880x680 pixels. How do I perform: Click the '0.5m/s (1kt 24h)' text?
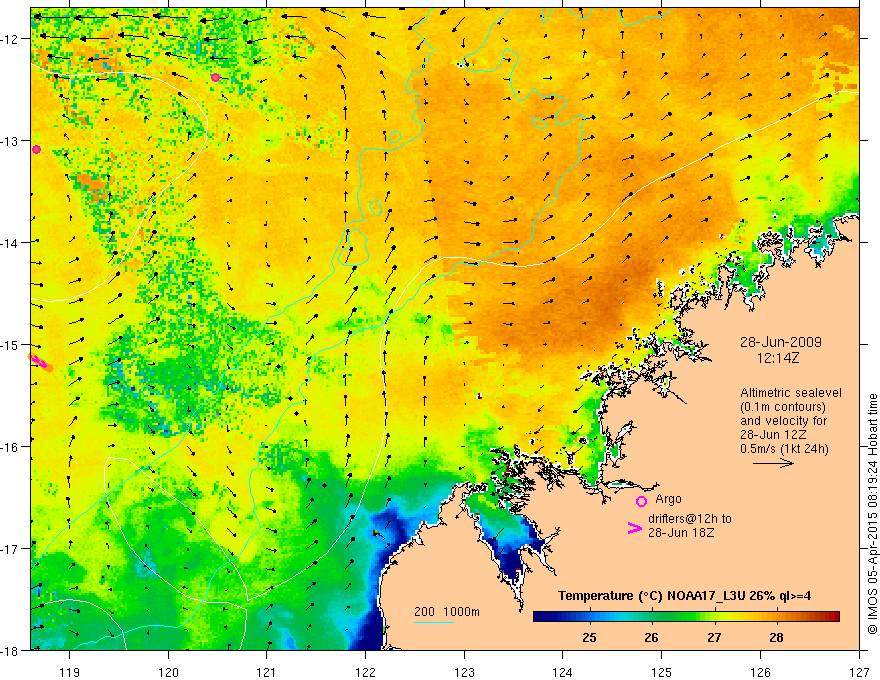click(x=784, y=449)
